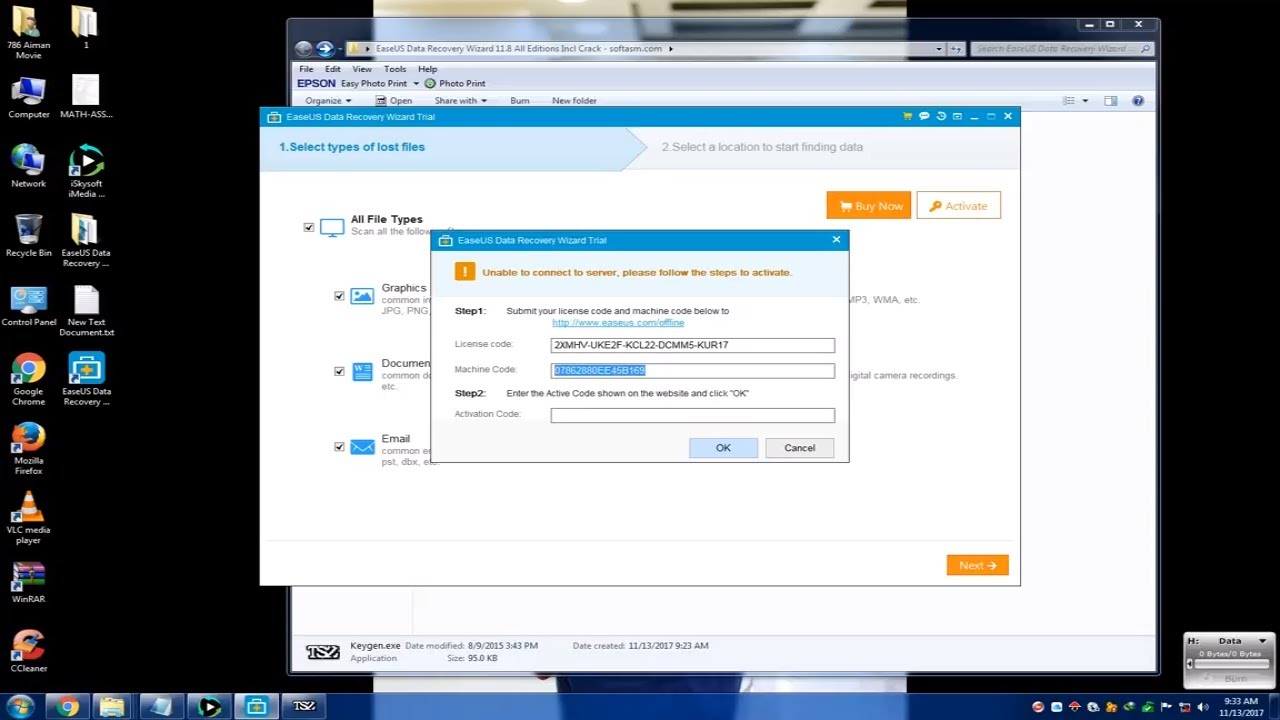The width and height of the screenshot is (1280, 720).
Task: Open the feedback chat bubble icon
Action: tap(924, 116)
